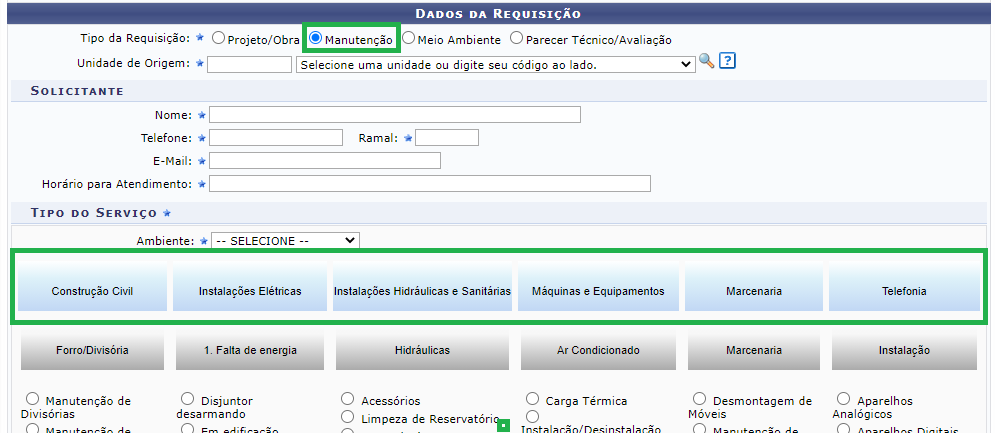This screenshot has width=995, height=433.
Task: Click the Forro/Divisória gray button
Action: 92,350
